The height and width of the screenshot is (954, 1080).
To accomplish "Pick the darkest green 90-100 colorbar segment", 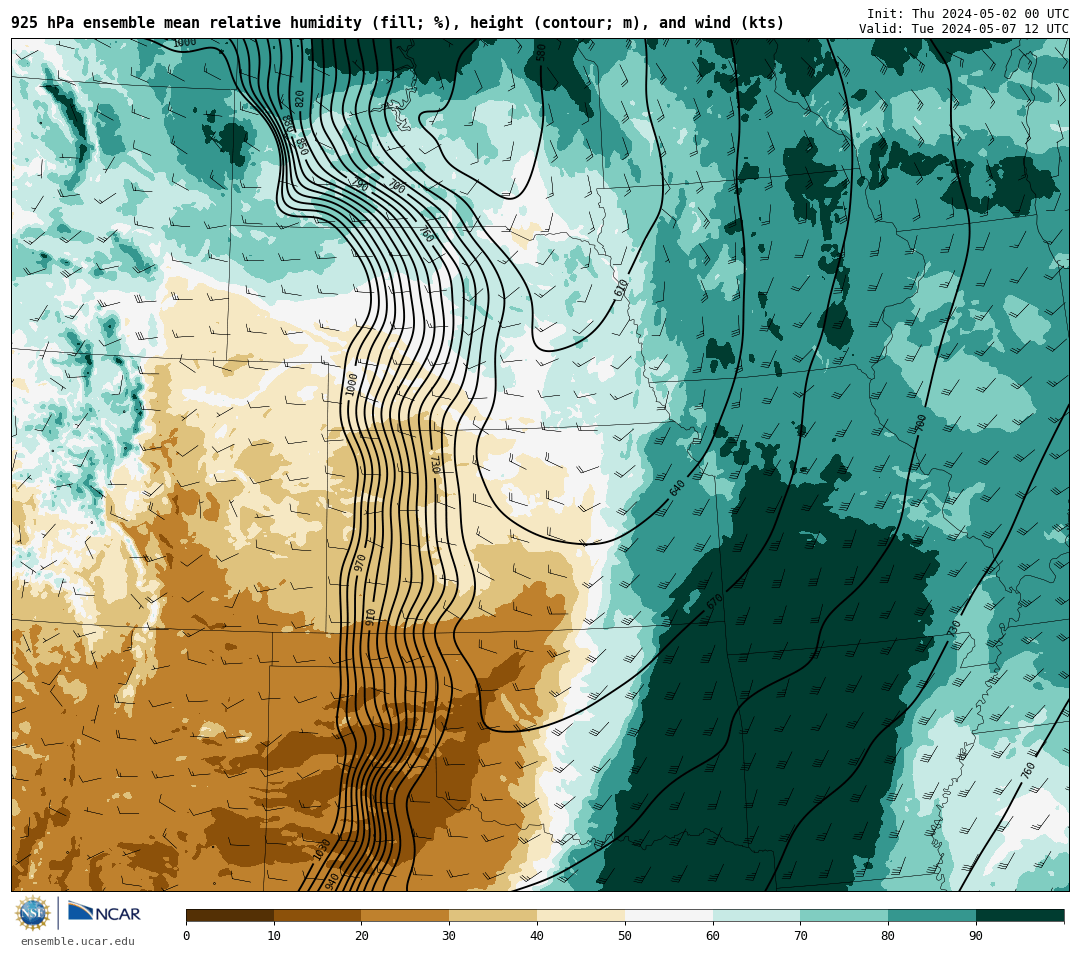I will tap(1020, 915).
